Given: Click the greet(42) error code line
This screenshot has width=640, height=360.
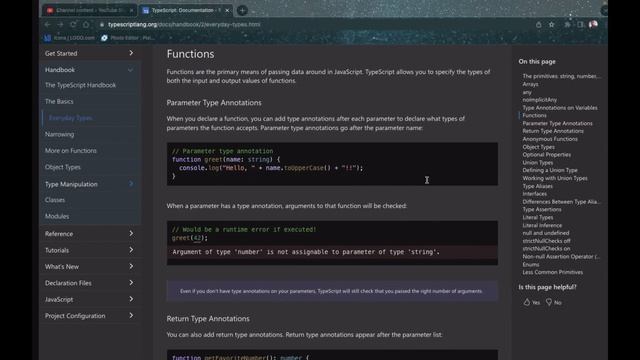Looking at the screenshot, I should tap(190, 238).
